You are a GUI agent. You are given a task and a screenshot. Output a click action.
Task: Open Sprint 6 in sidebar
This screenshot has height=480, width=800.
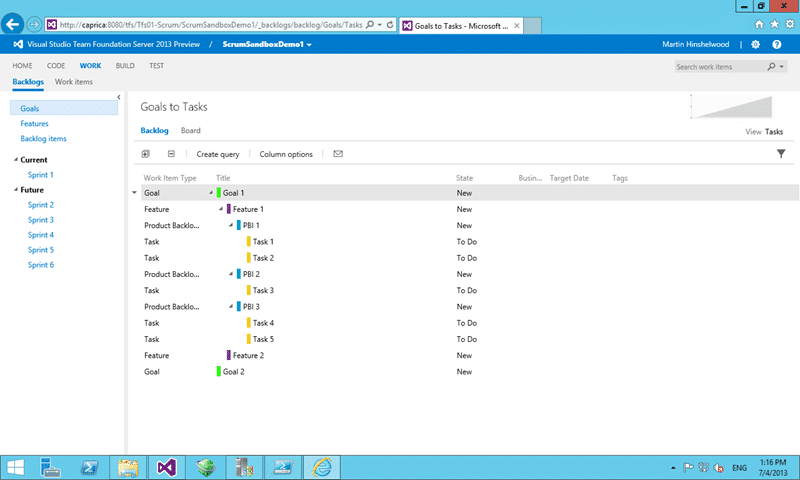coord(41,265)
